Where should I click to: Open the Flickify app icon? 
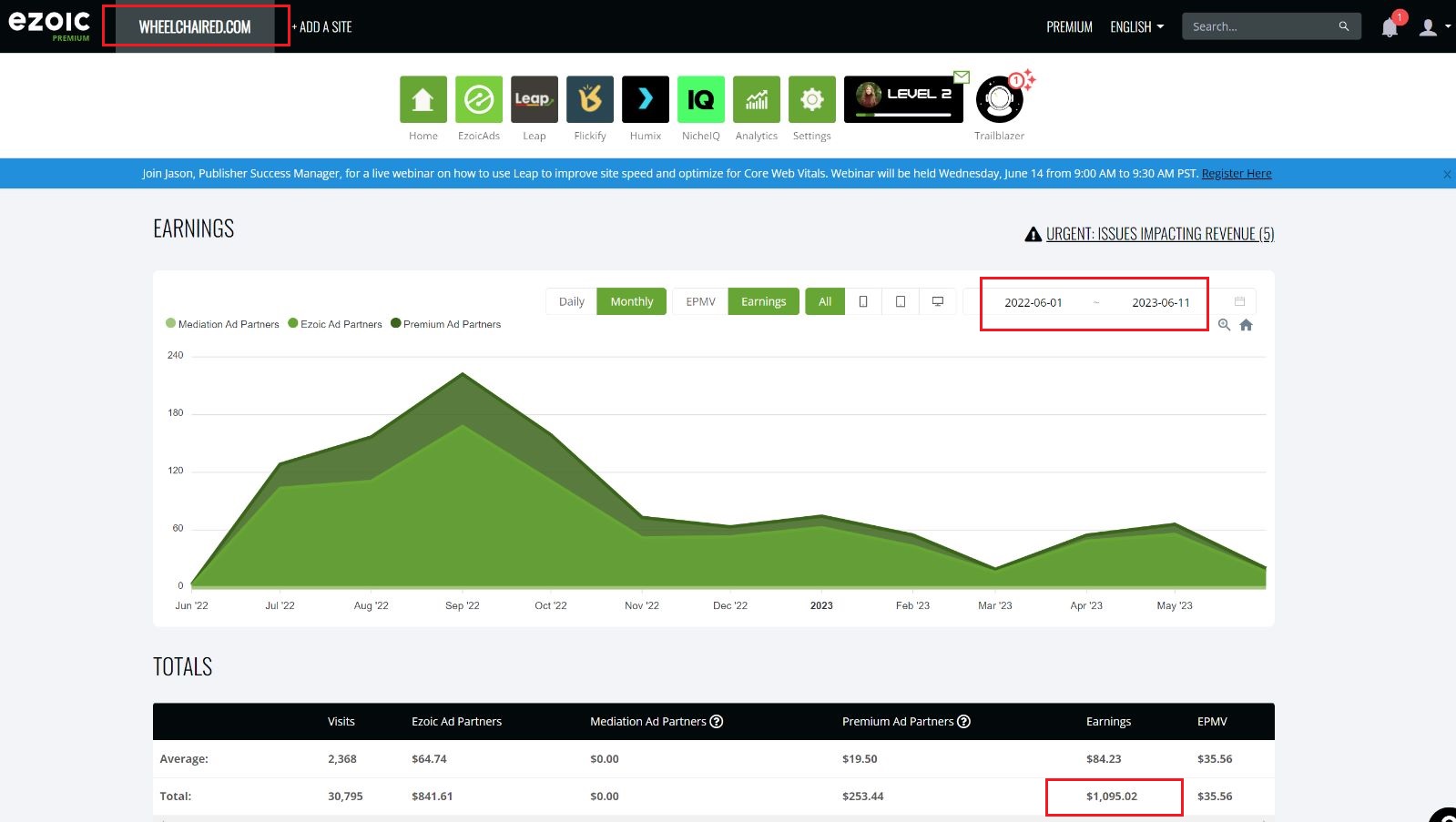[590, 99]
